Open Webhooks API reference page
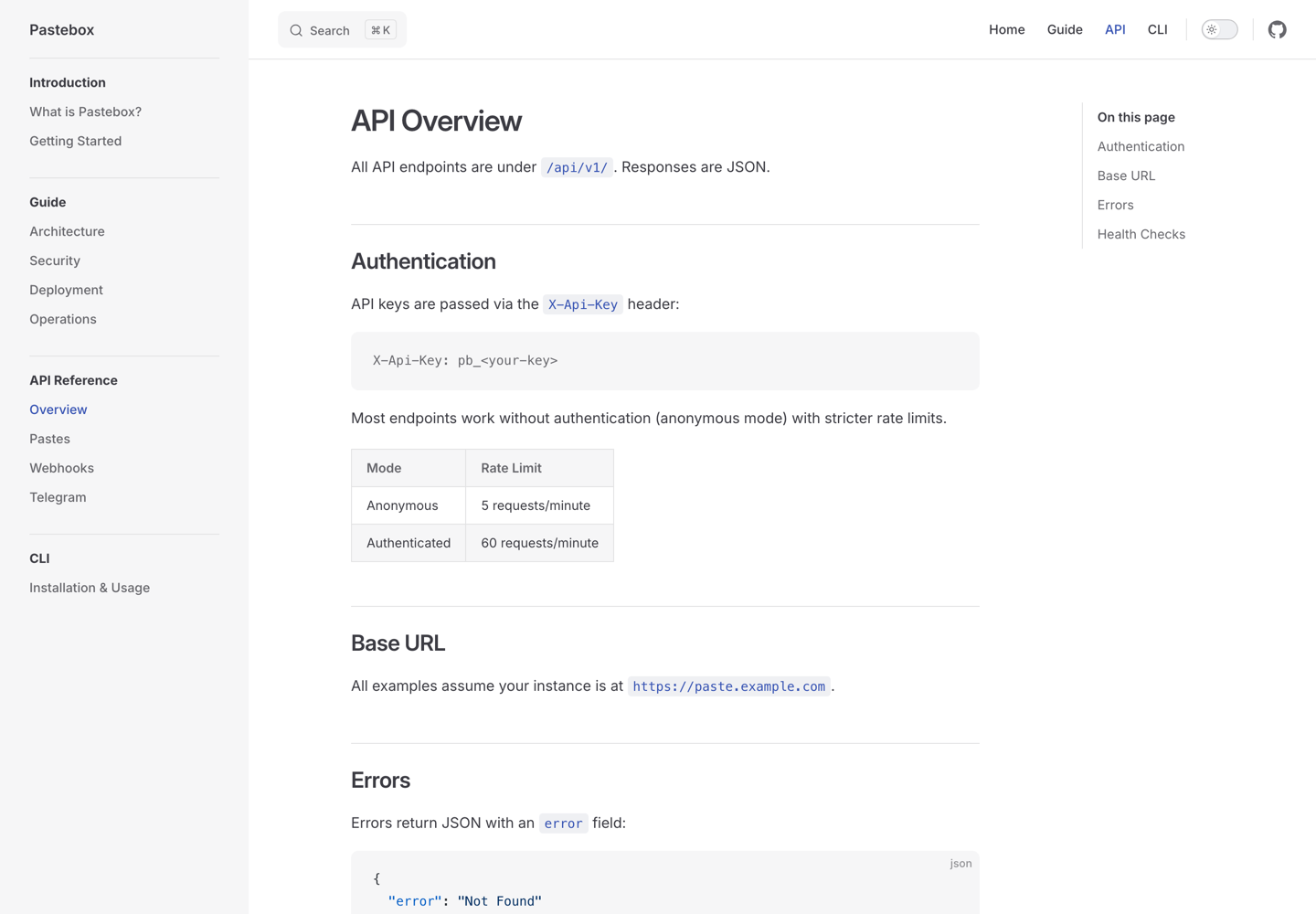The image size is (1316, 914). tap(61, 468)
